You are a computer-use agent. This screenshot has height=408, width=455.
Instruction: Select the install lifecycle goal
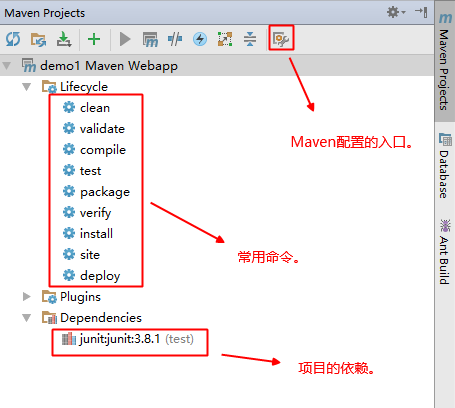click(x=88, y=233)
